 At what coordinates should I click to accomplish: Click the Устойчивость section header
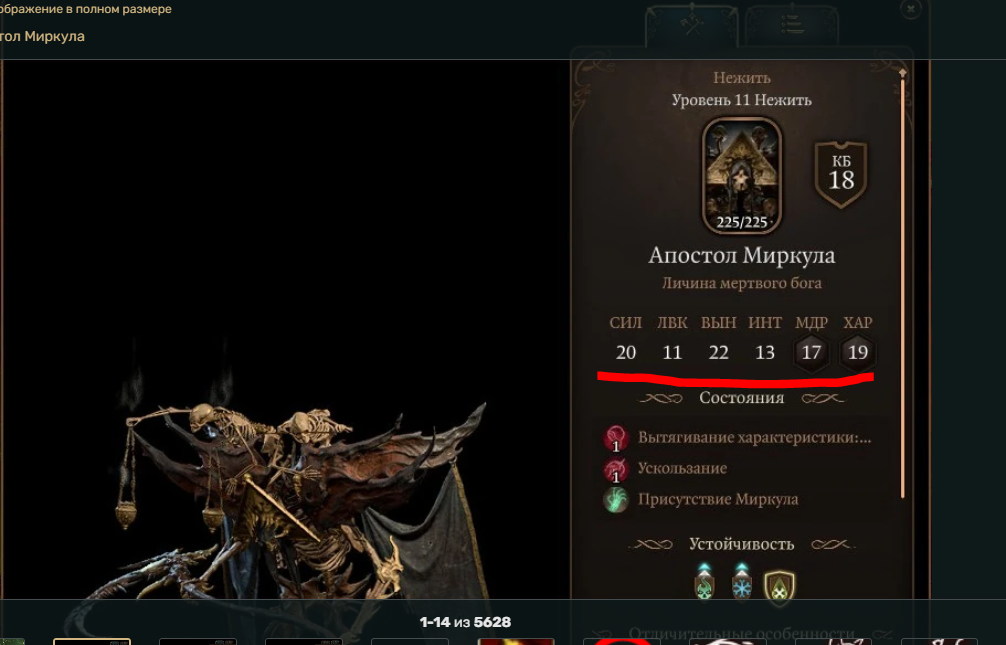[x=742, y=544]
